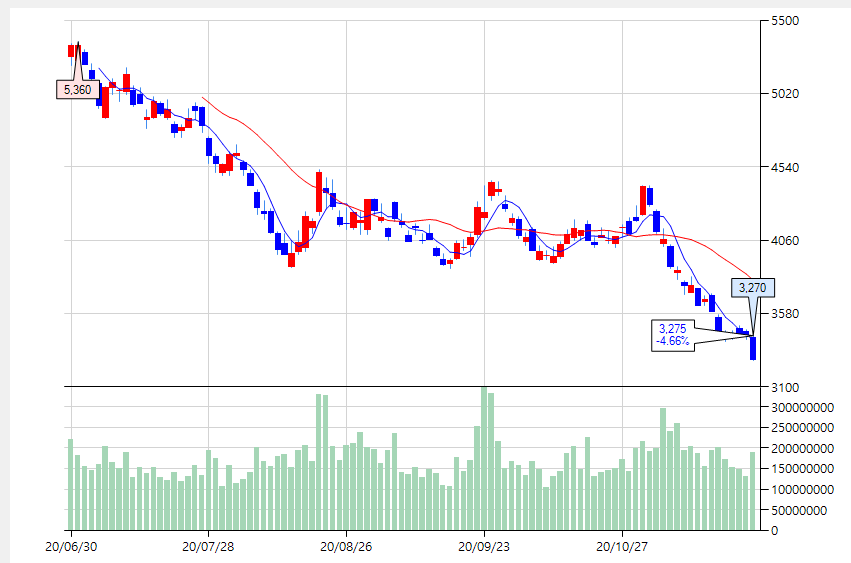Click the 3,275 -4.66% current price label
Screen dimensions: 851x563
673,335
